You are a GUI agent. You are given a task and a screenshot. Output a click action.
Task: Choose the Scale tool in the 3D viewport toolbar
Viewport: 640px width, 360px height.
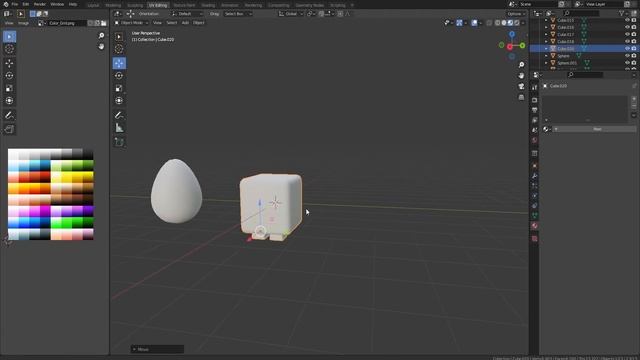coord(119,88)
